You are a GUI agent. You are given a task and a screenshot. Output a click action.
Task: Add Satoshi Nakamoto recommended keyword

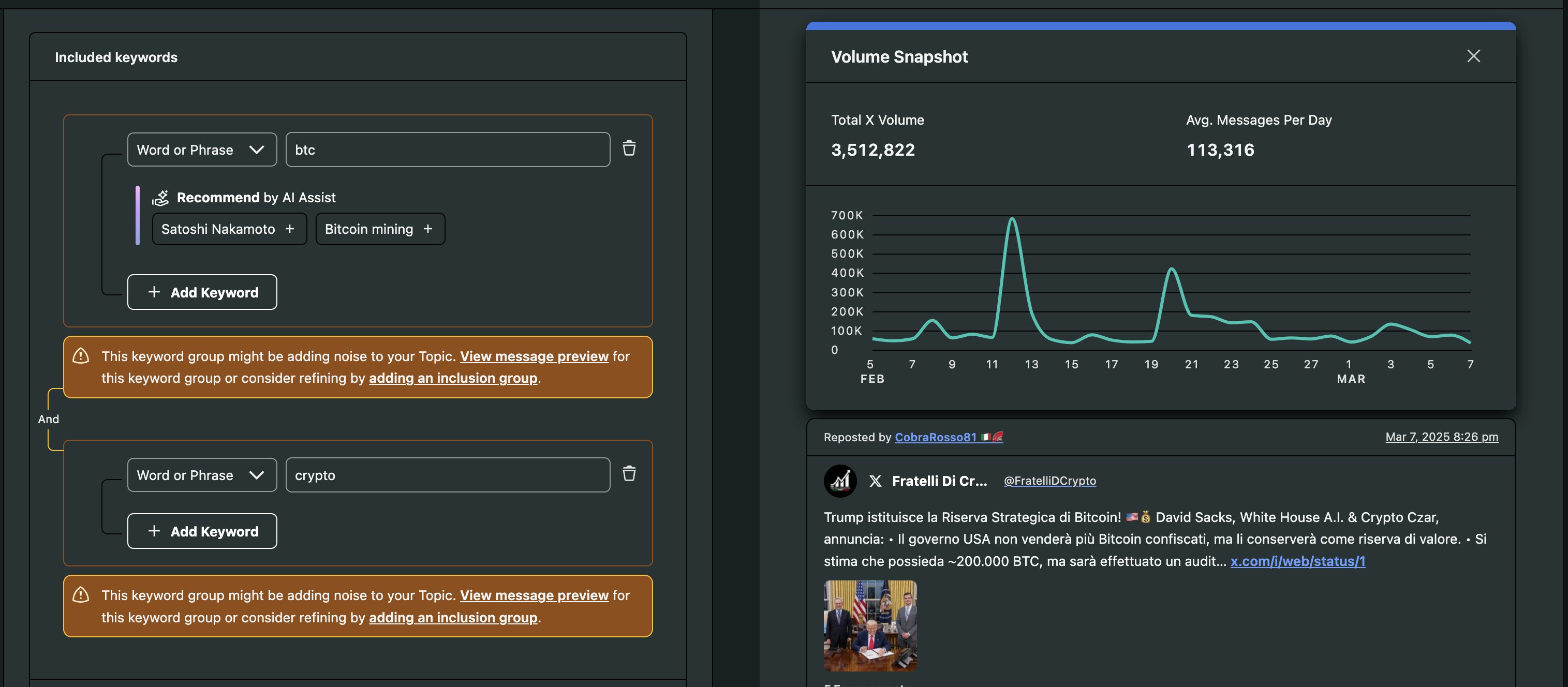click(x=229, y=229)
